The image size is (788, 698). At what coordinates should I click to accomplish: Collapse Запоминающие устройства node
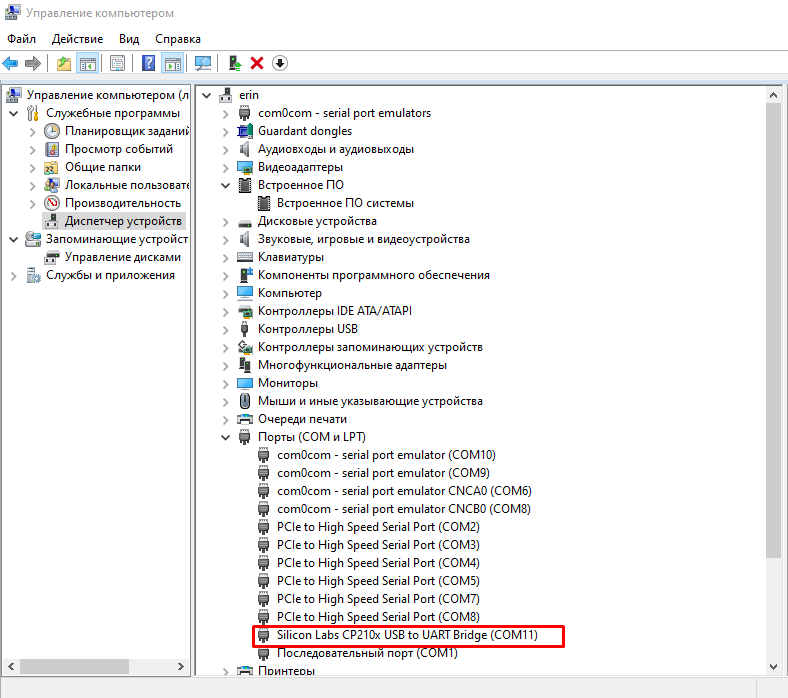click(14, 240)
